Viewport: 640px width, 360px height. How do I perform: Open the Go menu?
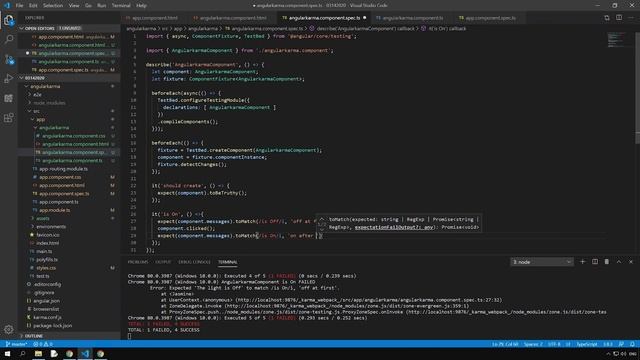tap(89, 6)
